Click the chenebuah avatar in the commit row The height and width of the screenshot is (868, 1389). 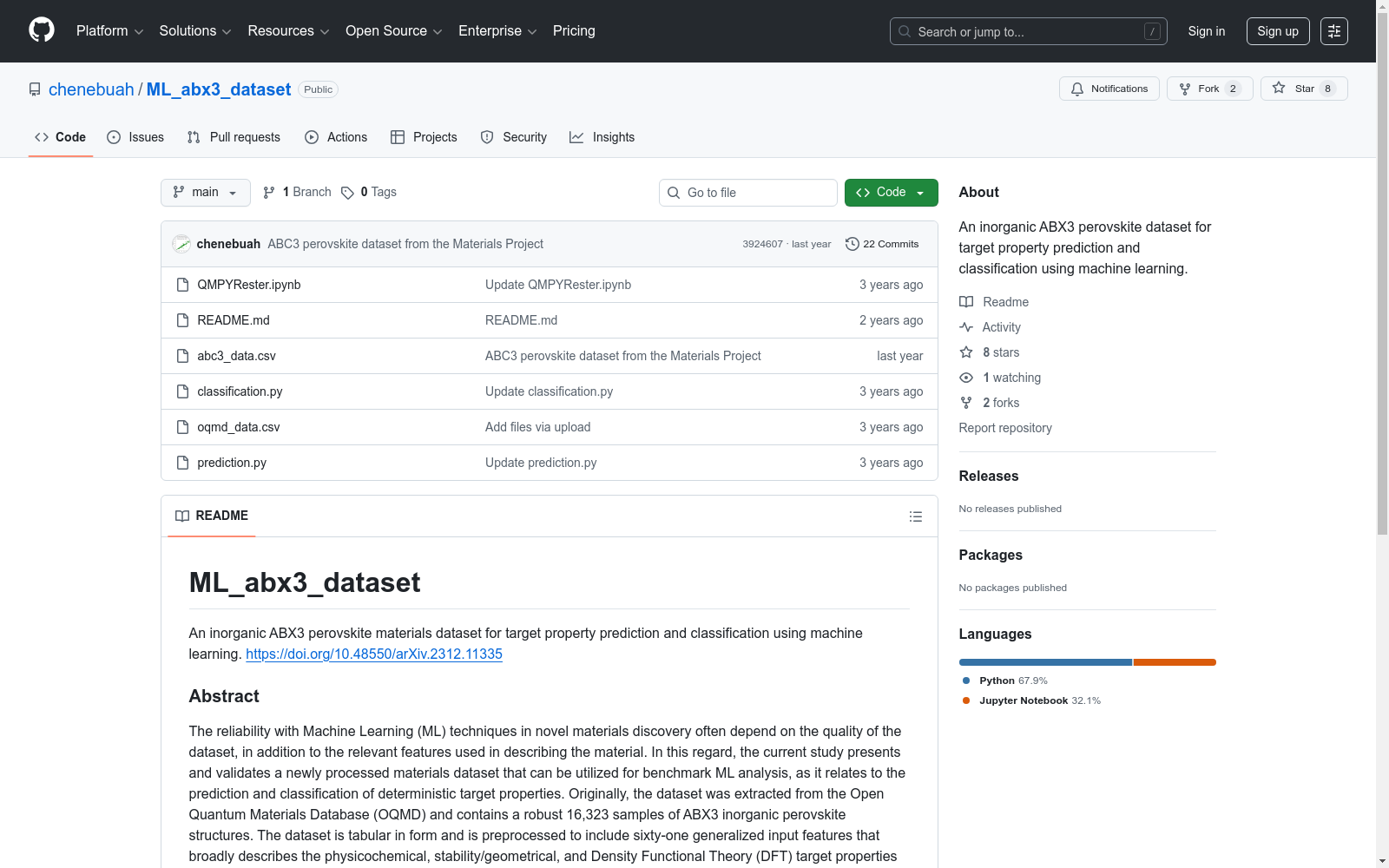tap(181, 244)
